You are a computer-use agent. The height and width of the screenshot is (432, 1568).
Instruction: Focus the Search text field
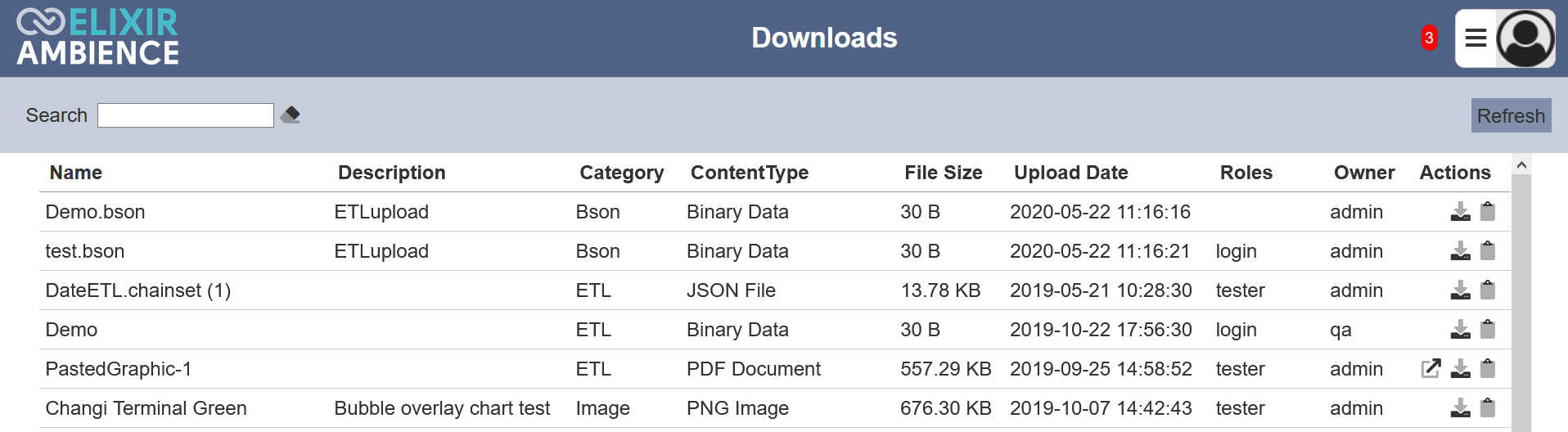[x=186, y=115]
